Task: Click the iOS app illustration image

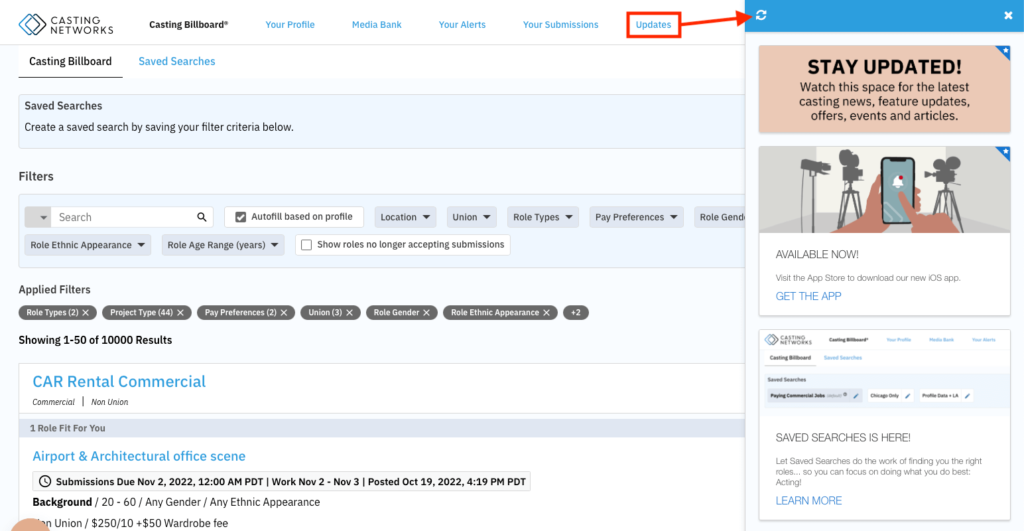Action: [x=884, y=189]
